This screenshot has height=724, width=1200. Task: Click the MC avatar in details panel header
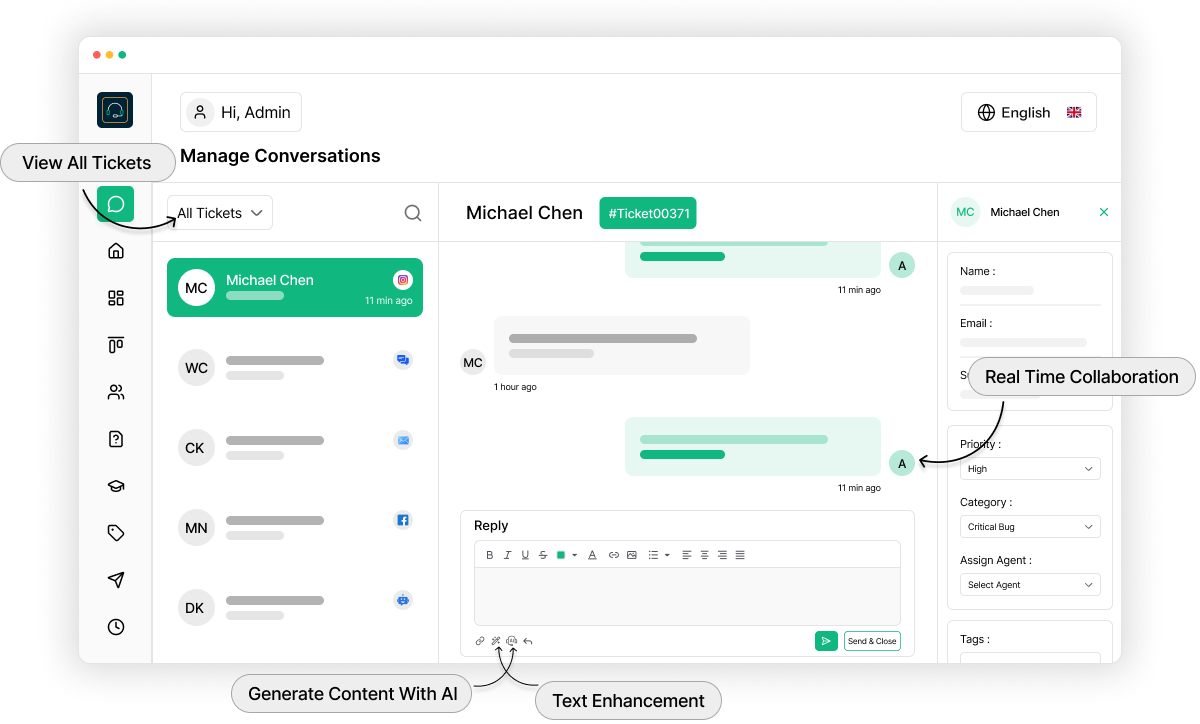pyautogui.click(x=965, y=212)
